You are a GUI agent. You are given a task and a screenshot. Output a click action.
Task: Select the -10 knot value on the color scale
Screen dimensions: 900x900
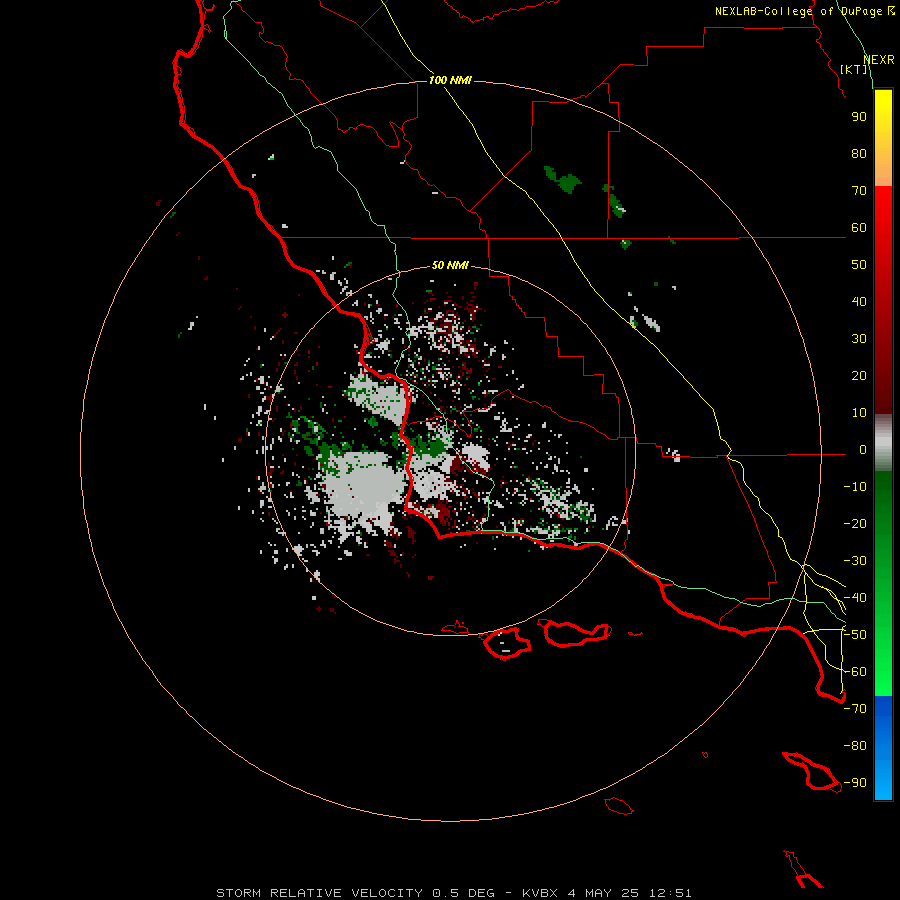click(x=855, y=487)
